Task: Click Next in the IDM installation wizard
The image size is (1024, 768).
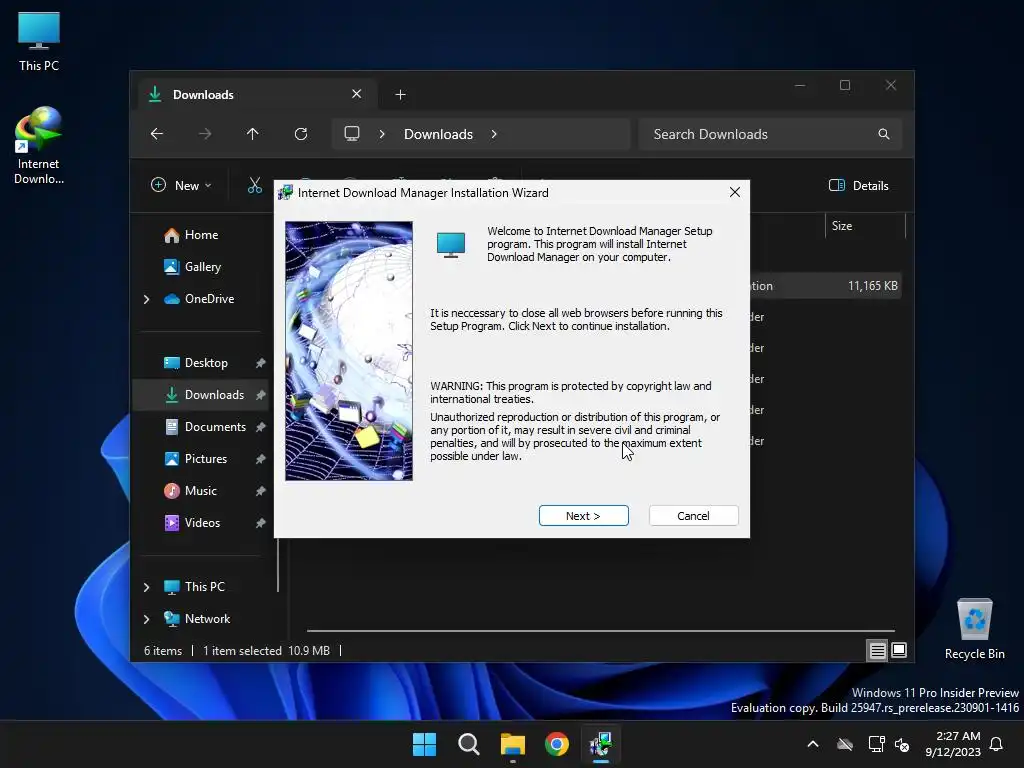Action: 583,515
